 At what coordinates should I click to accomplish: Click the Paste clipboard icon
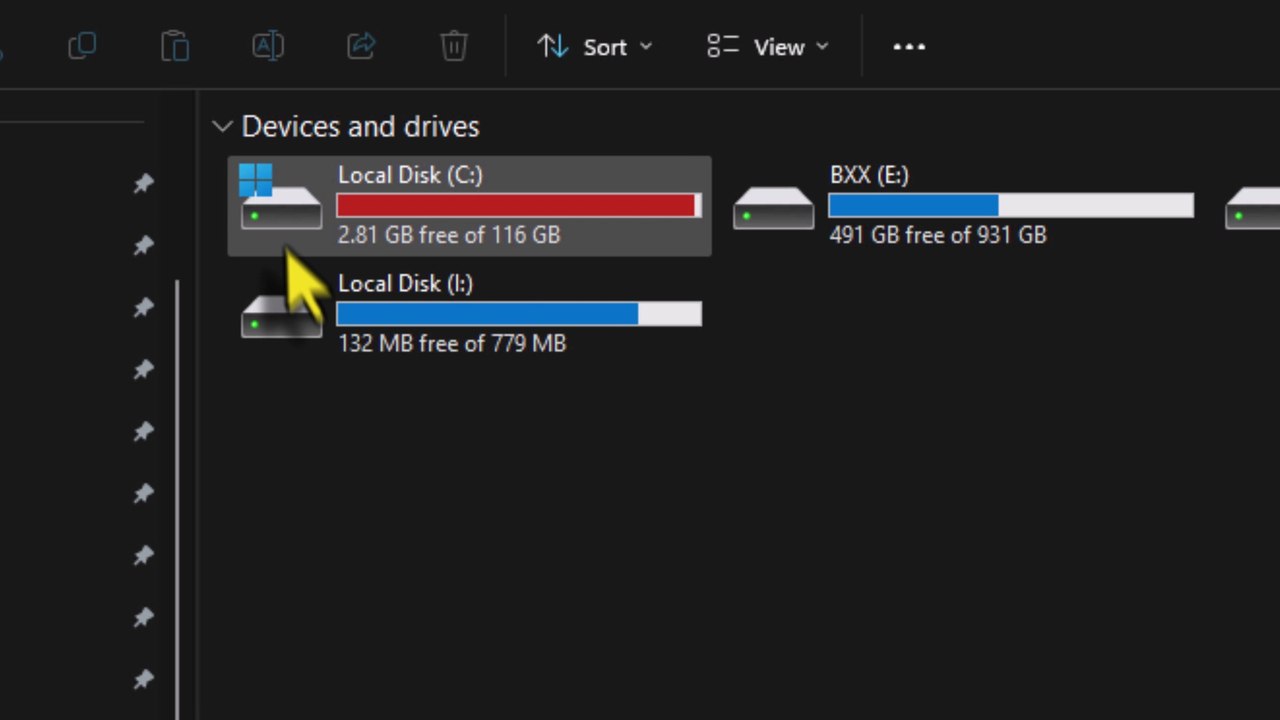pos(175,46)
